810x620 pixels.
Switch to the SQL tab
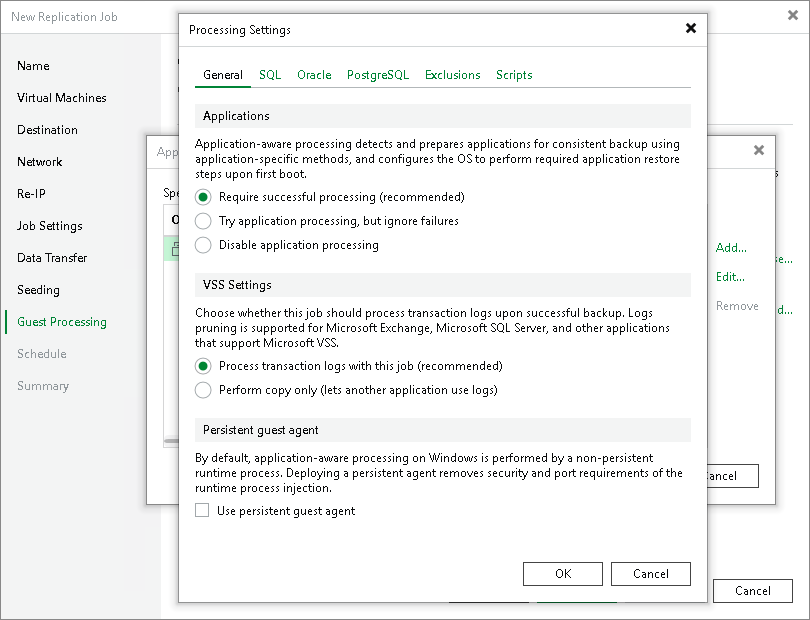pos(269,75)
